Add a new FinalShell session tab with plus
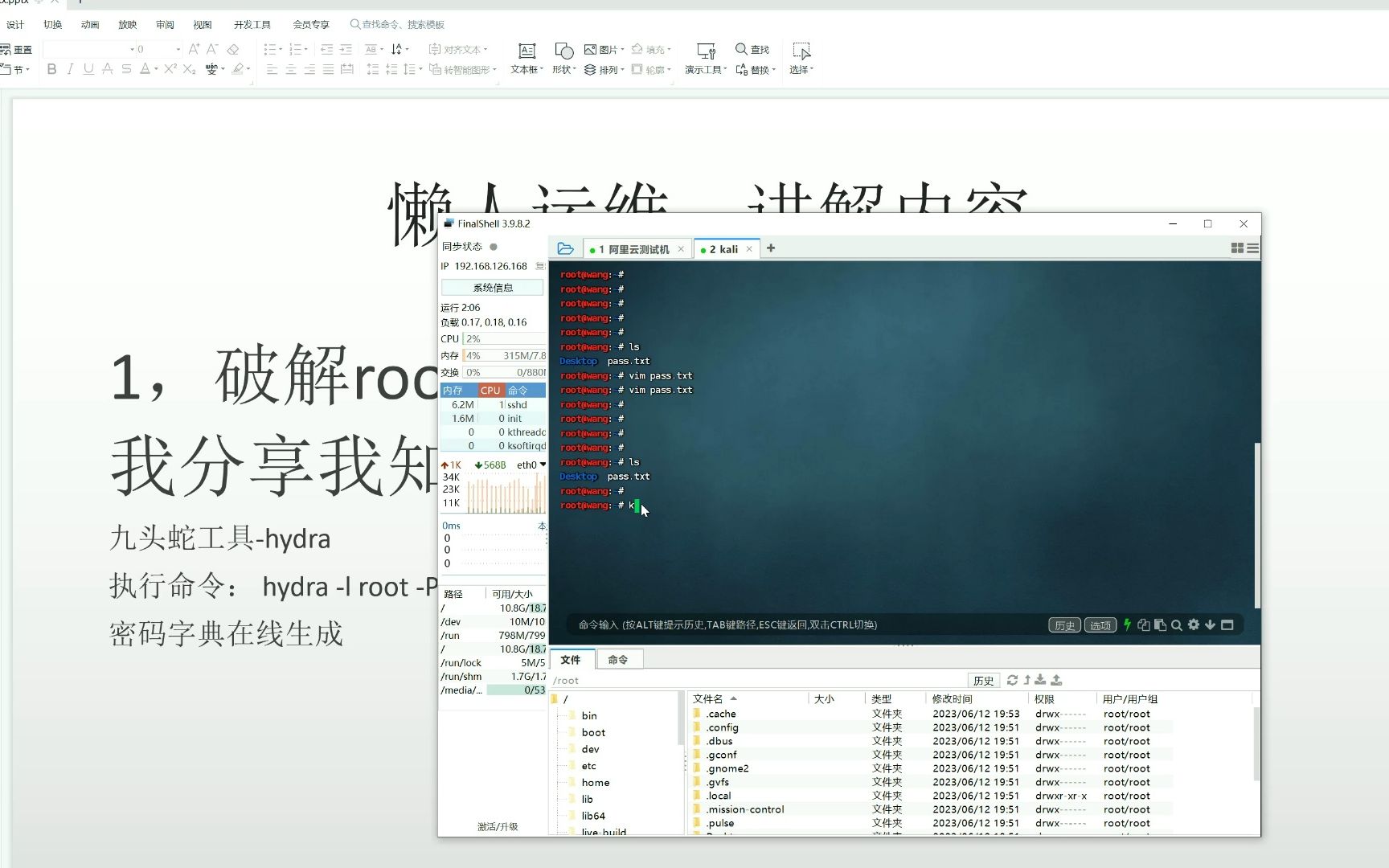1389x868 pixels. [x=771, y=248]
